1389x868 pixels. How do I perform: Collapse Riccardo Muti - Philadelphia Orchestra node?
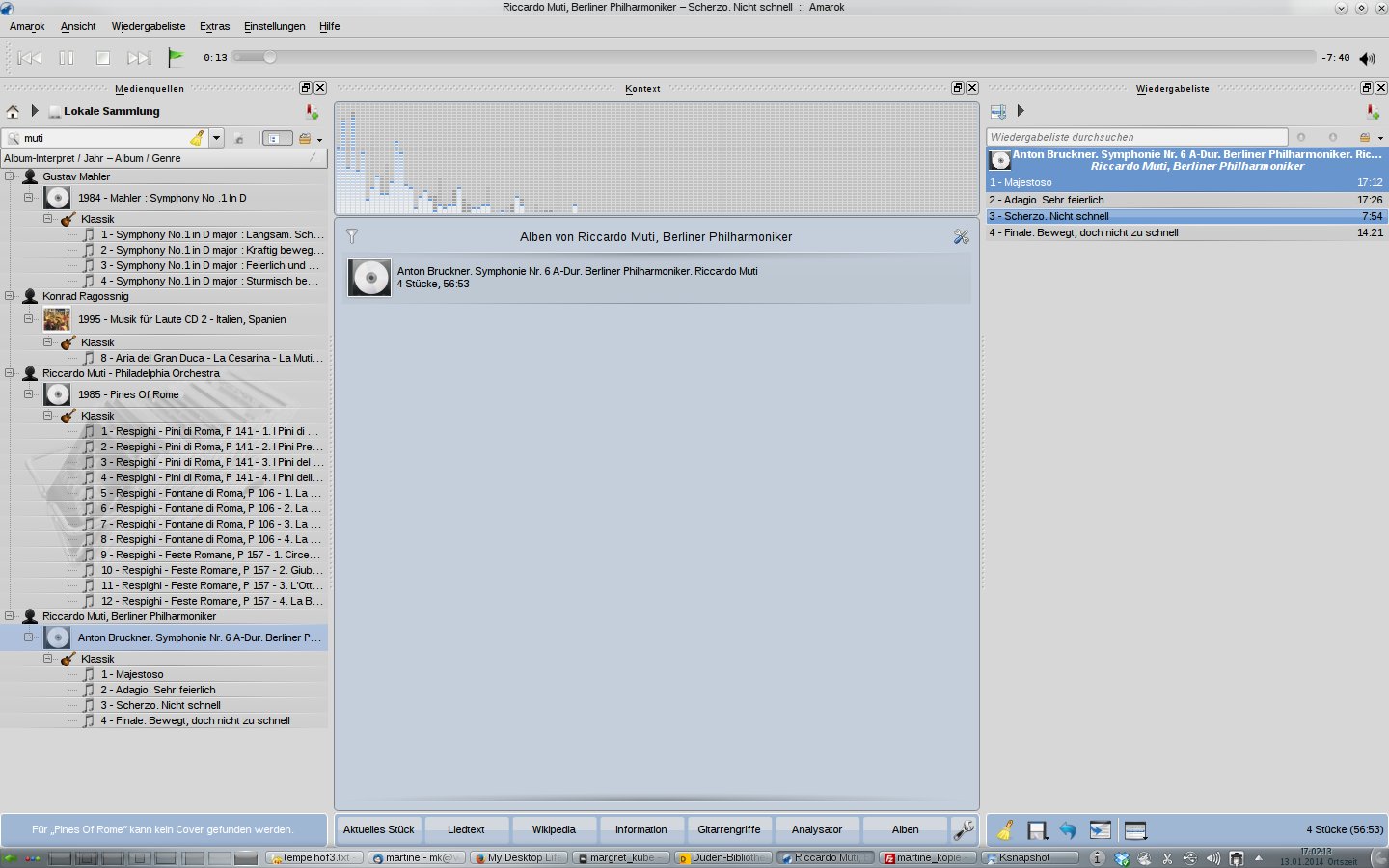tap(9, 373)
